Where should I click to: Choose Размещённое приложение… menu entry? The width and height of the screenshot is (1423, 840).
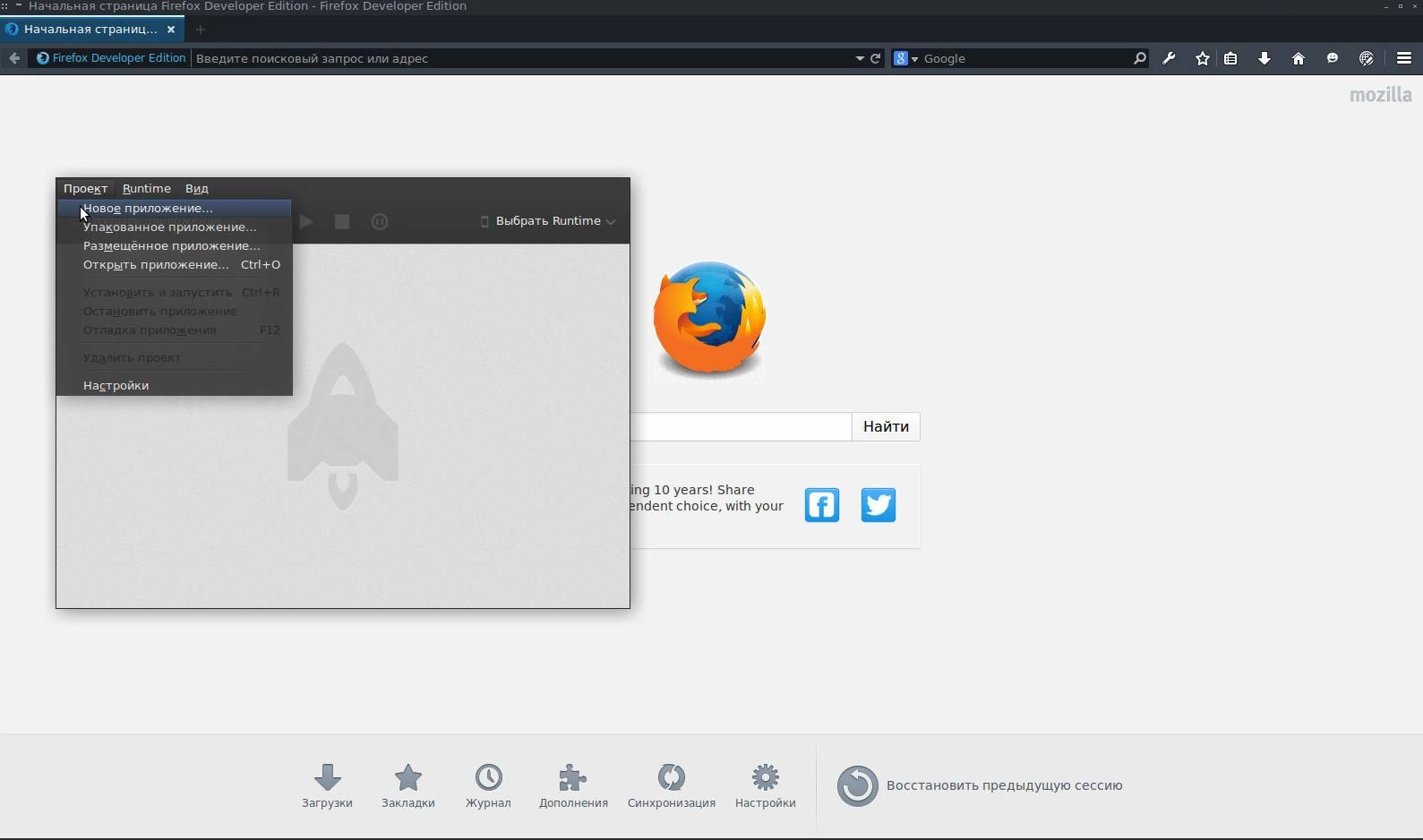point(175,245)
